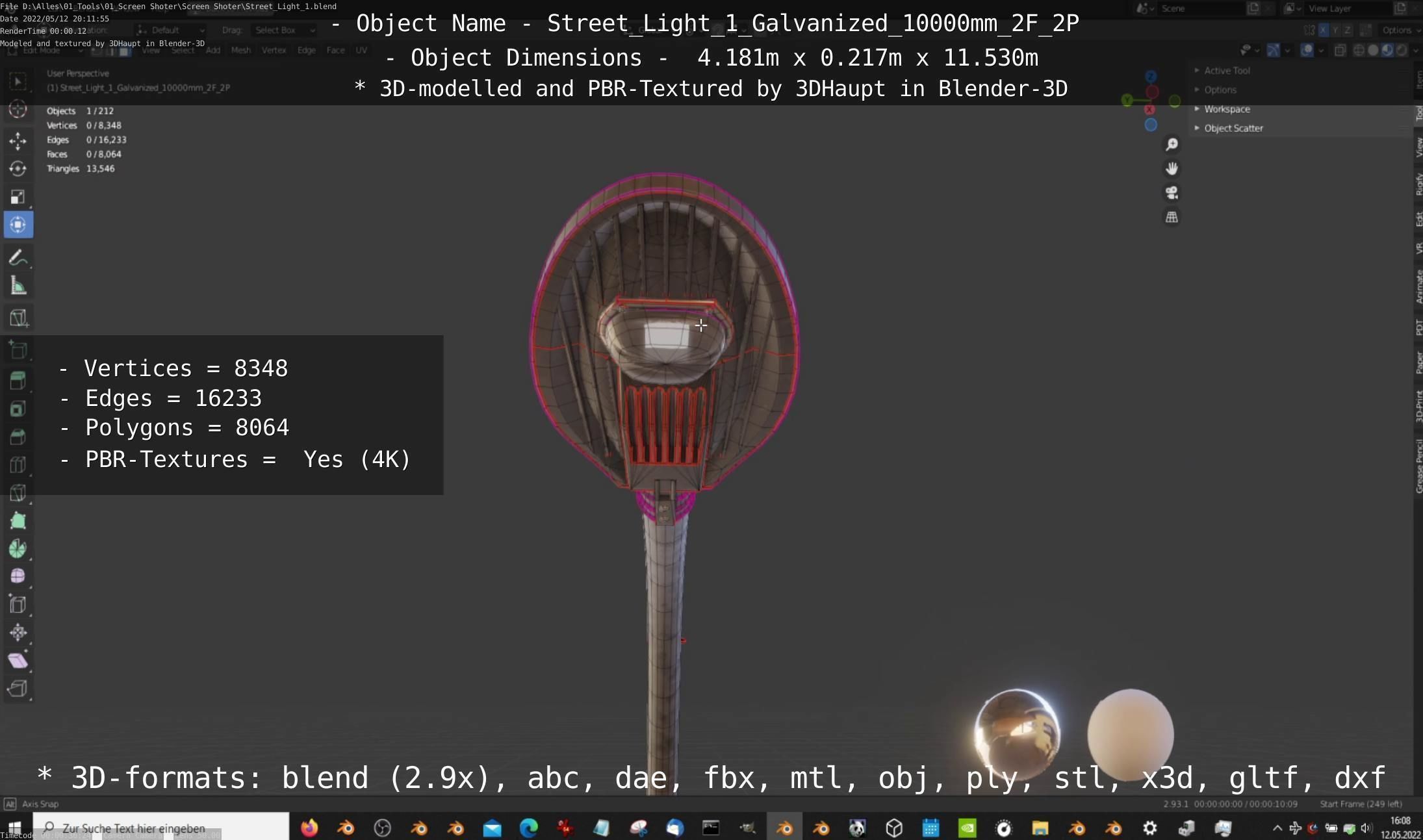The width and height of the screenshot is (1423, 840).
Task: Switch to rendered viewport shading
Action: click(x=1402, y=50)
